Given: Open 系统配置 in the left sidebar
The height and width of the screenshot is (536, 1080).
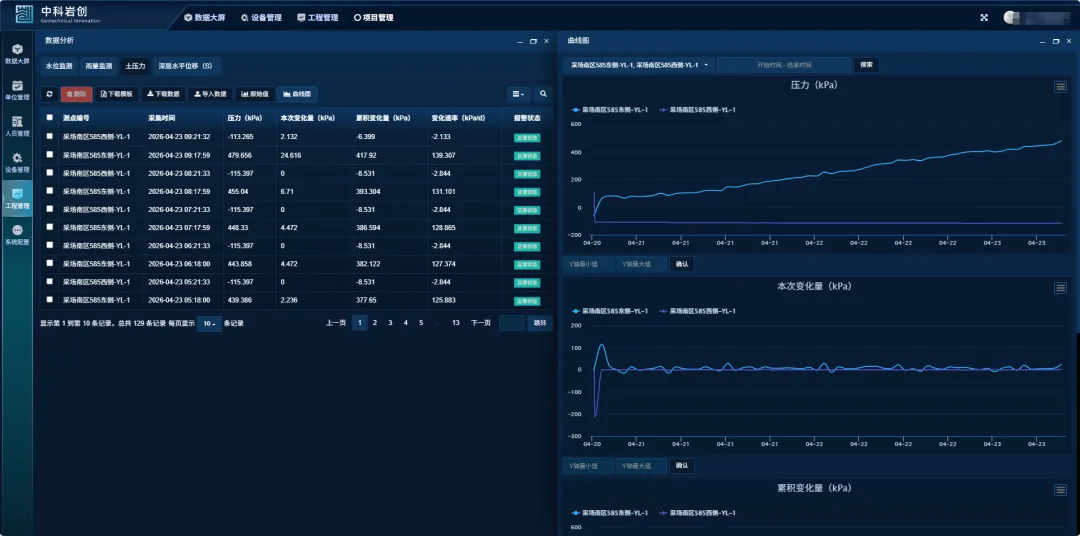Looking at the screenshot, I should 17,235.
